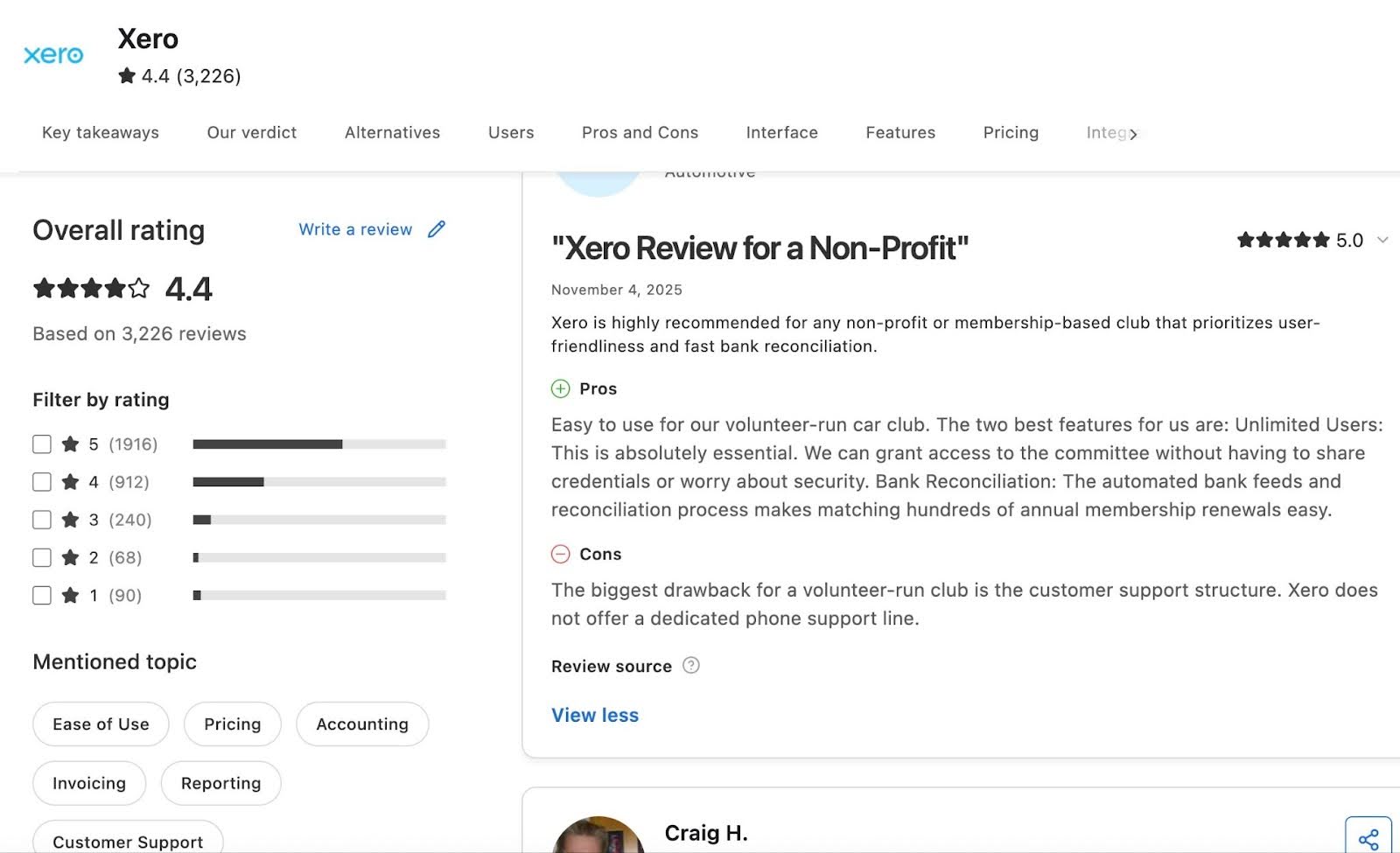Viewport: 1400px width, 853px height.
Task: Click the star icon in the 1-star filter row
Action: tap(70, 595)
